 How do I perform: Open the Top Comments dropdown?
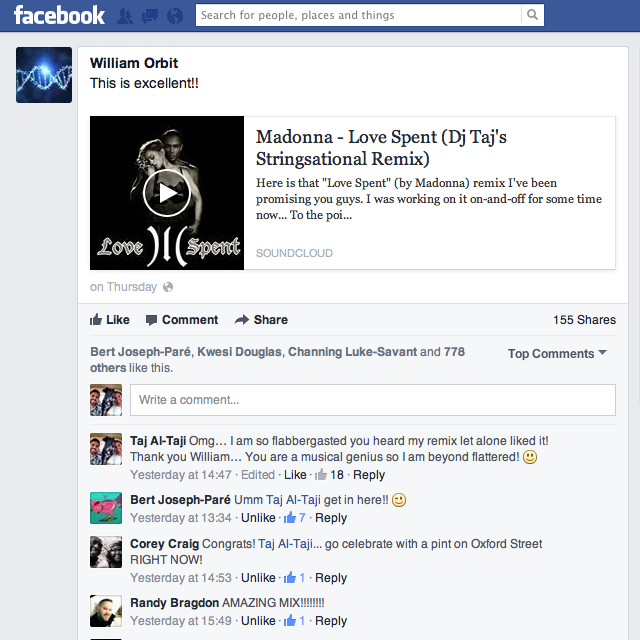click(x=557, y=353)
